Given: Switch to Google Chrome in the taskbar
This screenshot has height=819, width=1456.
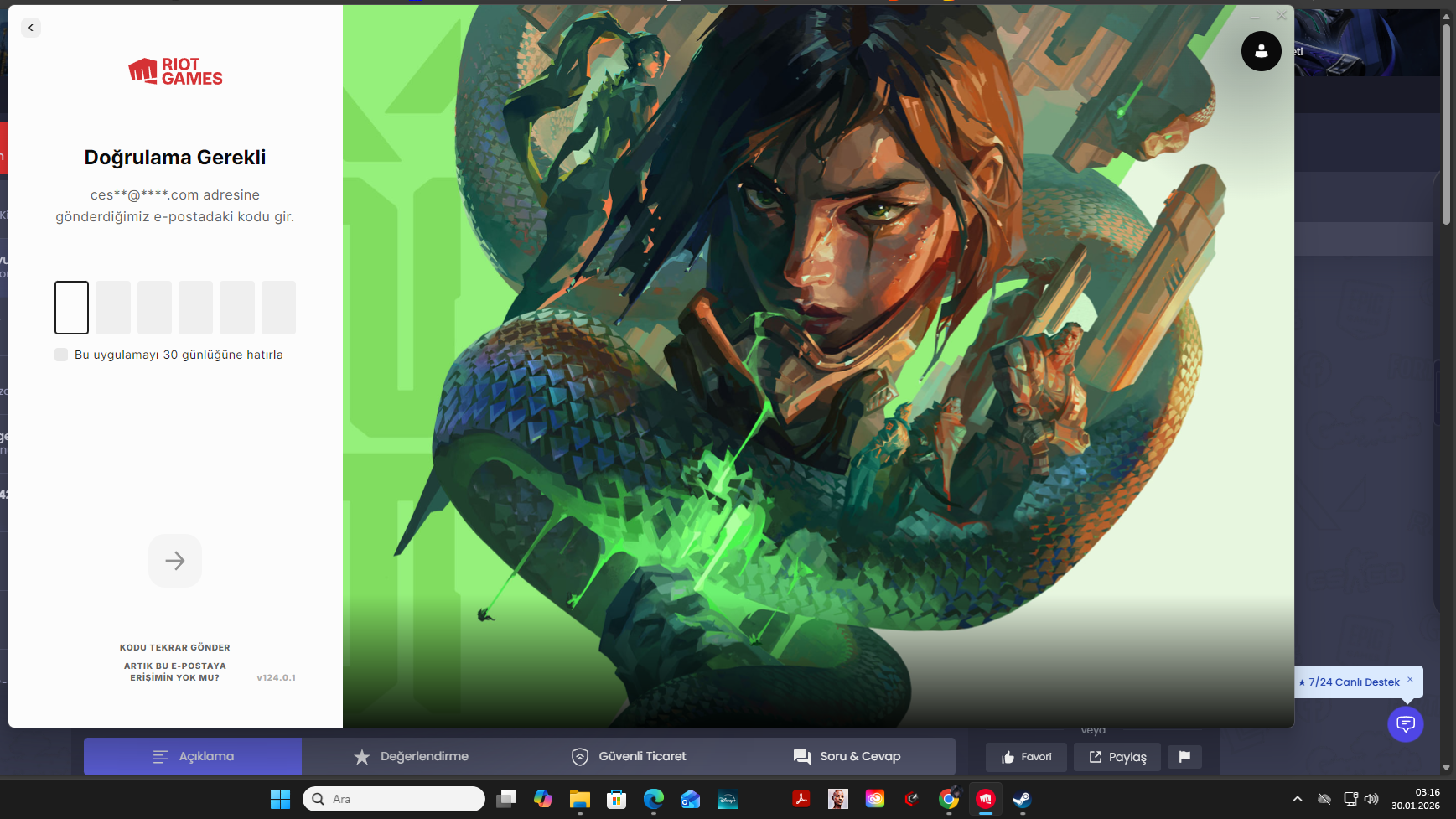Looking at the screenshot, I should pos(949,799).
